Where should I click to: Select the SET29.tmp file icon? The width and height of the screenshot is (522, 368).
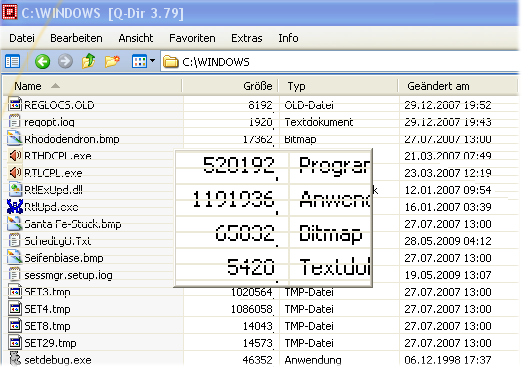15,342
